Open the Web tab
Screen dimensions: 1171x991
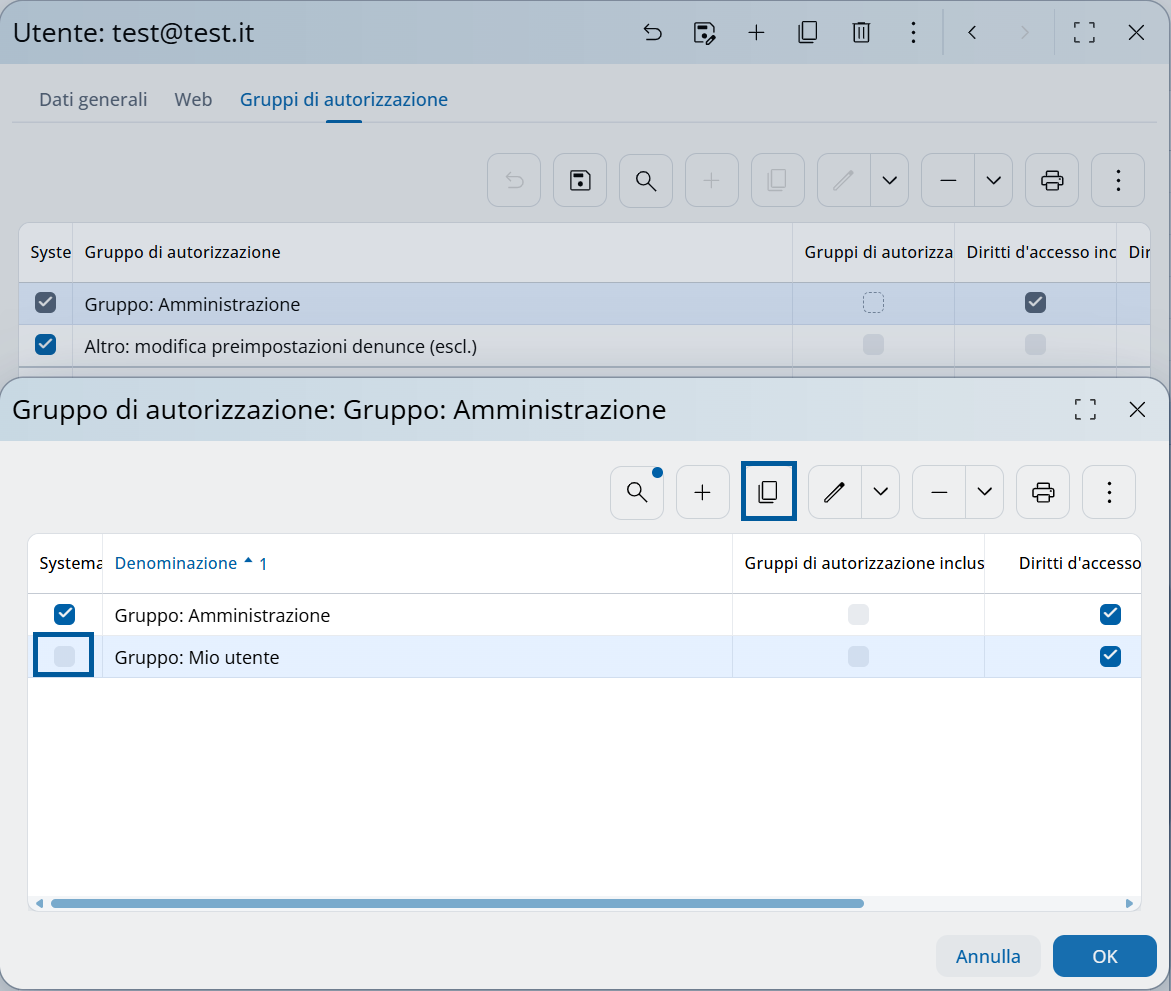pos(193,100)
